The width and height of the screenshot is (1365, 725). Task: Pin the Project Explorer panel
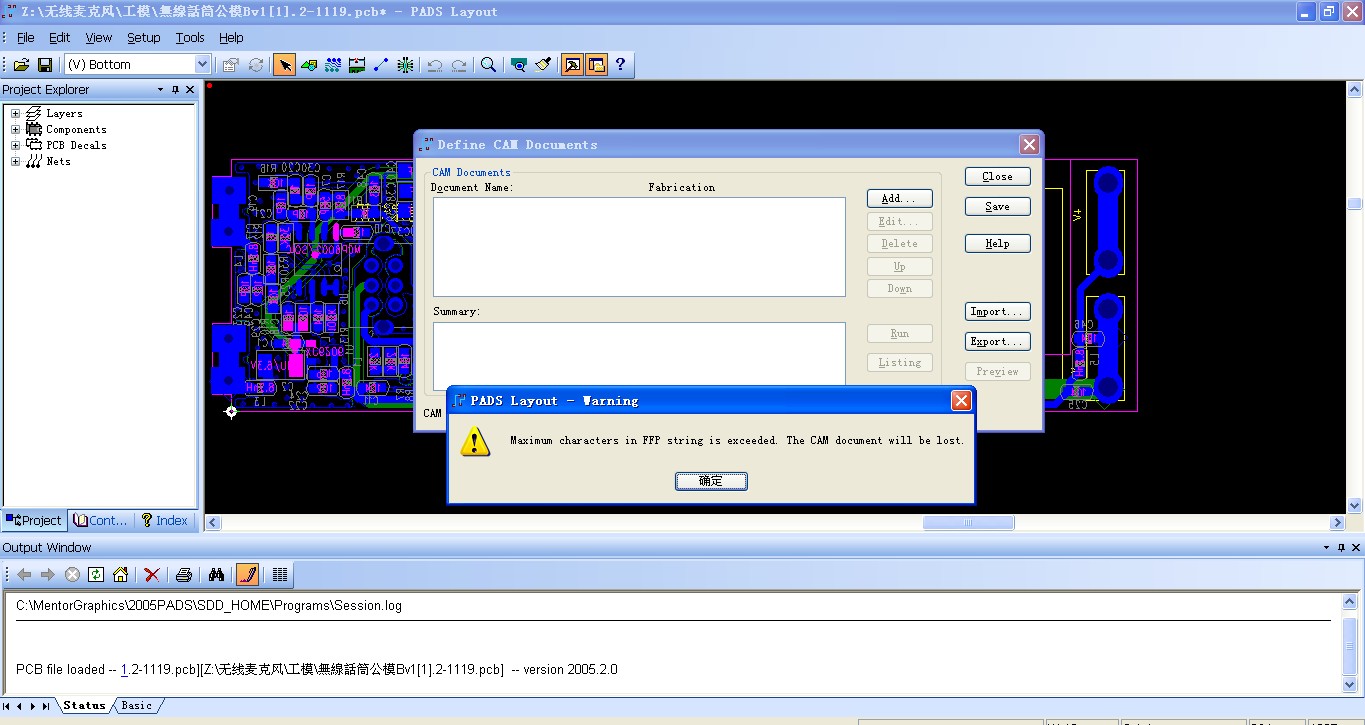coord(175,90)
